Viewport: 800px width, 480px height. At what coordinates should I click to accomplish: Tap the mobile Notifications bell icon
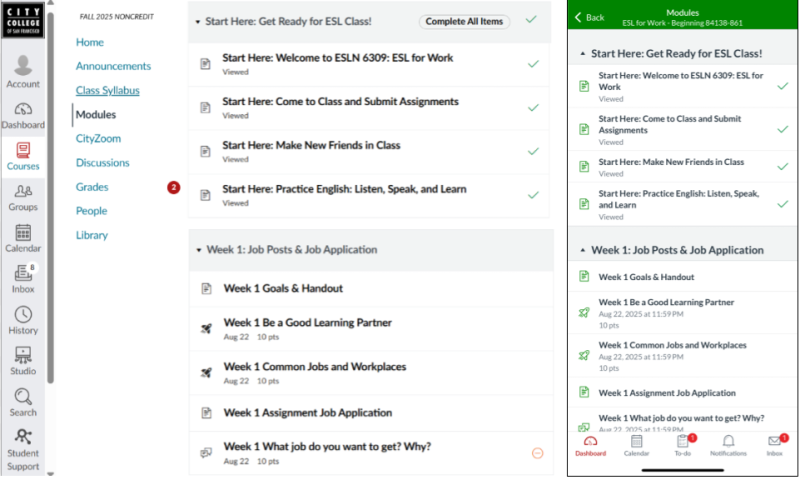tap(729, 441)
